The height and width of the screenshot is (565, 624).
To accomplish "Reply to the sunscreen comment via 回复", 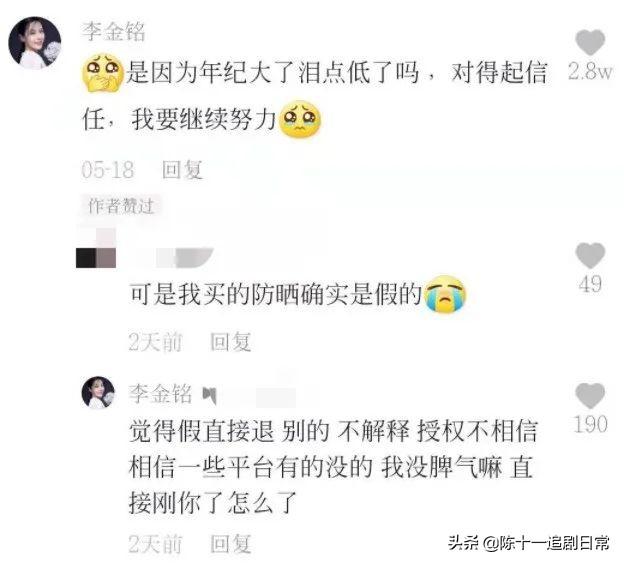I will click(231, 342).
